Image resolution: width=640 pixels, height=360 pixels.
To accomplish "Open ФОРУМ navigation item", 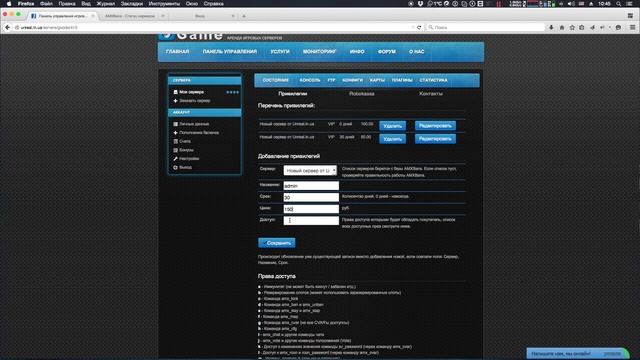I will coord(387,52).
